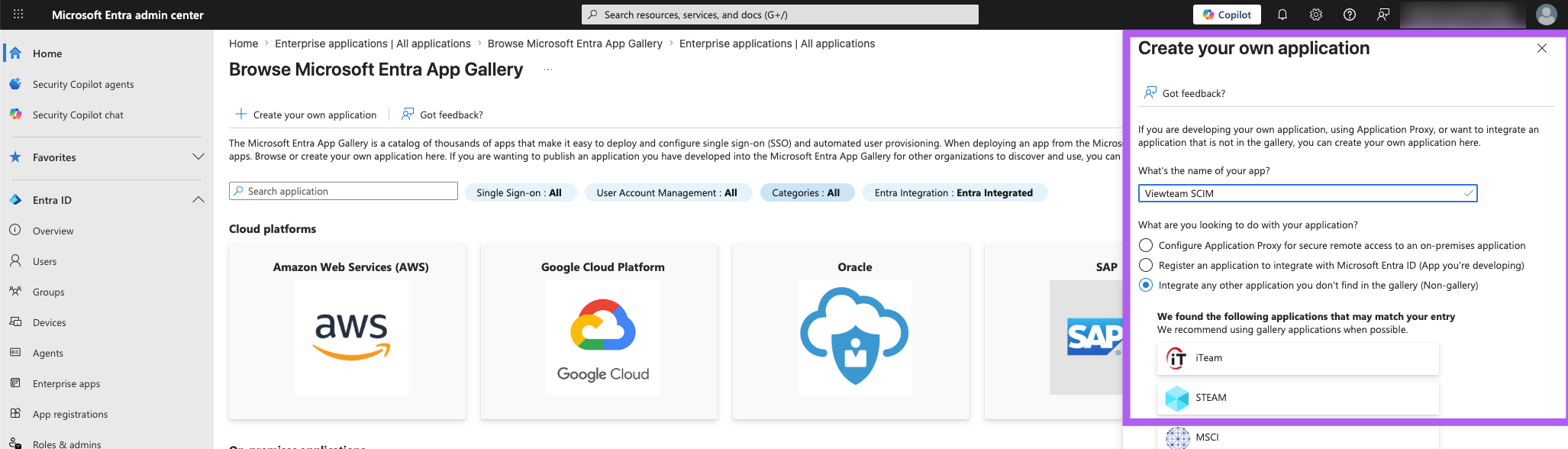Choose the STEAM suggested application

[x=1298, y=398]
